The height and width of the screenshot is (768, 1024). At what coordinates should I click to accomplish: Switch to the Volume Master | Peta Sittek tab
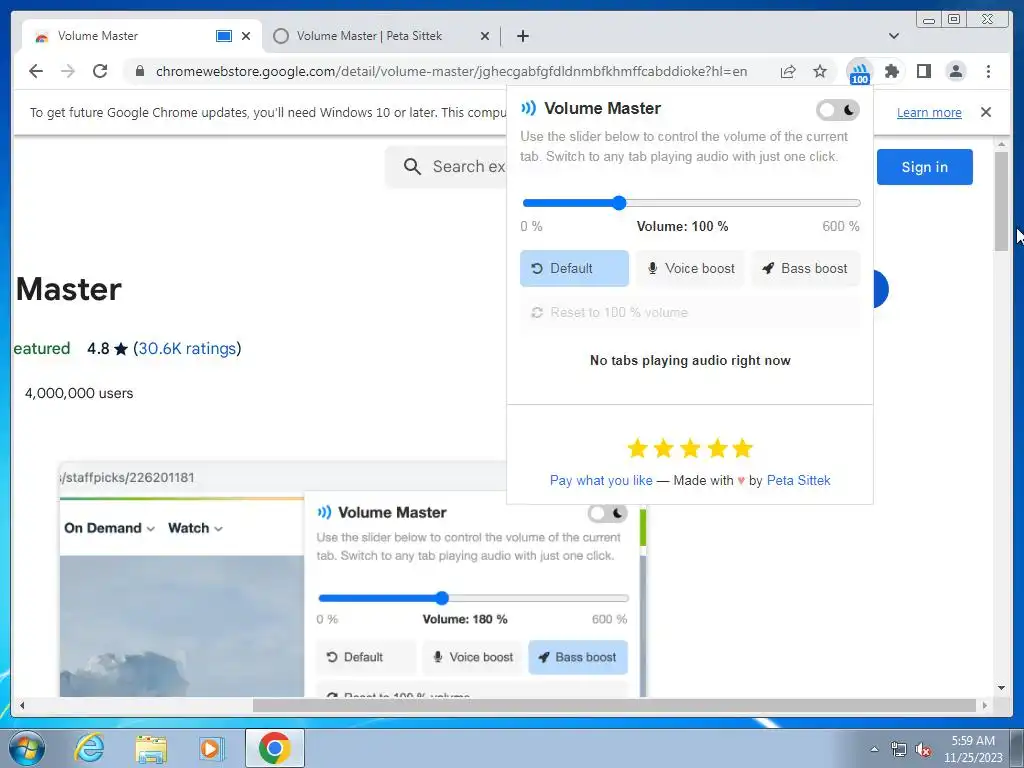tap(369, 36)
